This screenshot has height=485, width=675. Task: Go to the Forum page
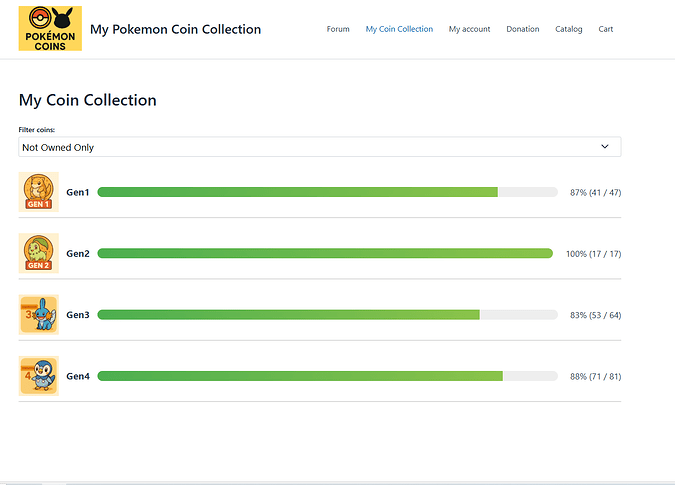[338, 29]
